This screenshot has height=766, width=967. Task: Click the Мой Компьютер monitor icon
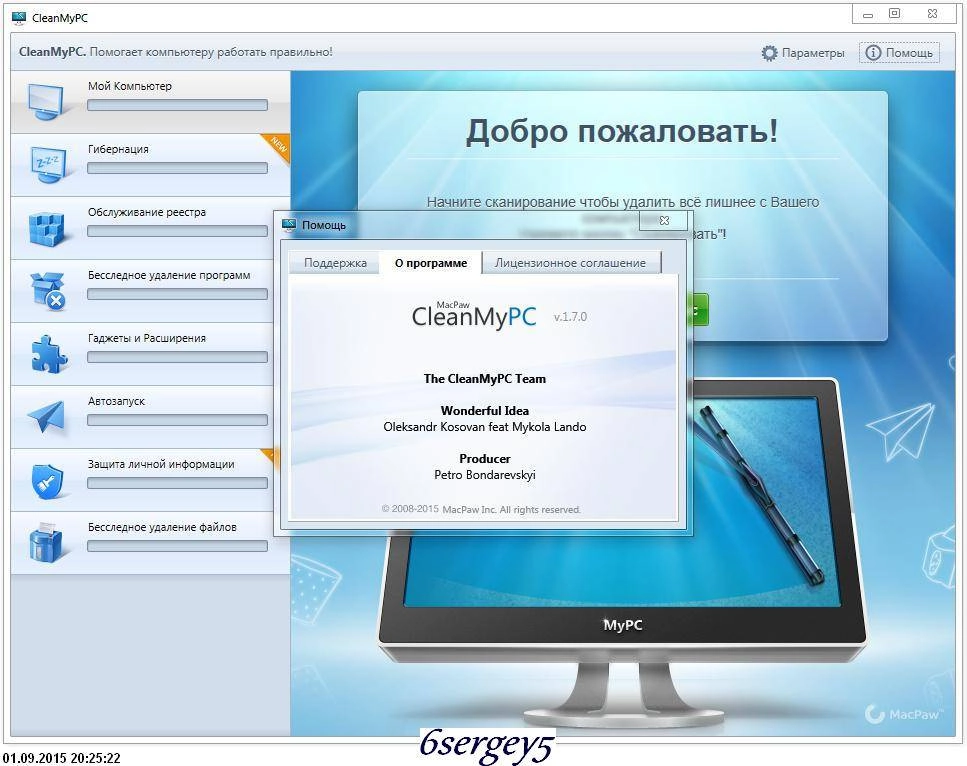point(46,102)
